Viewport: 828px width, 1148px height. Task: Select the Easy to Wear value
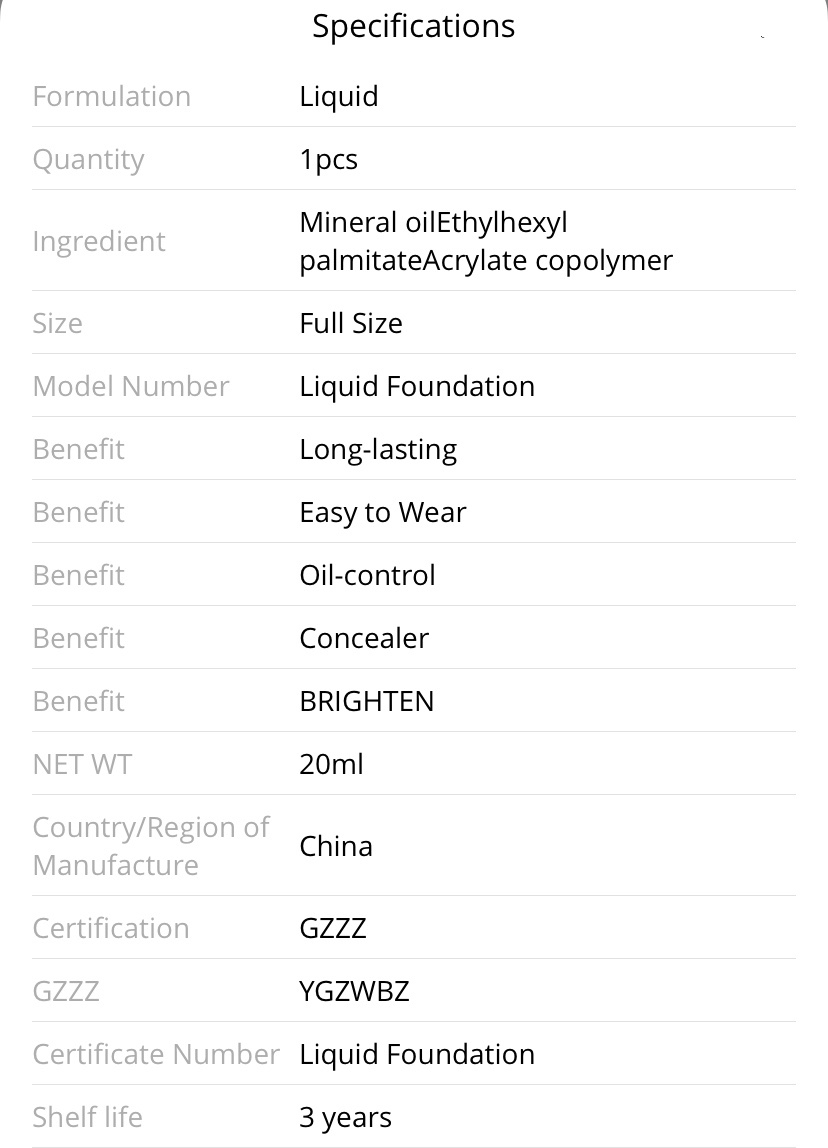383,513
